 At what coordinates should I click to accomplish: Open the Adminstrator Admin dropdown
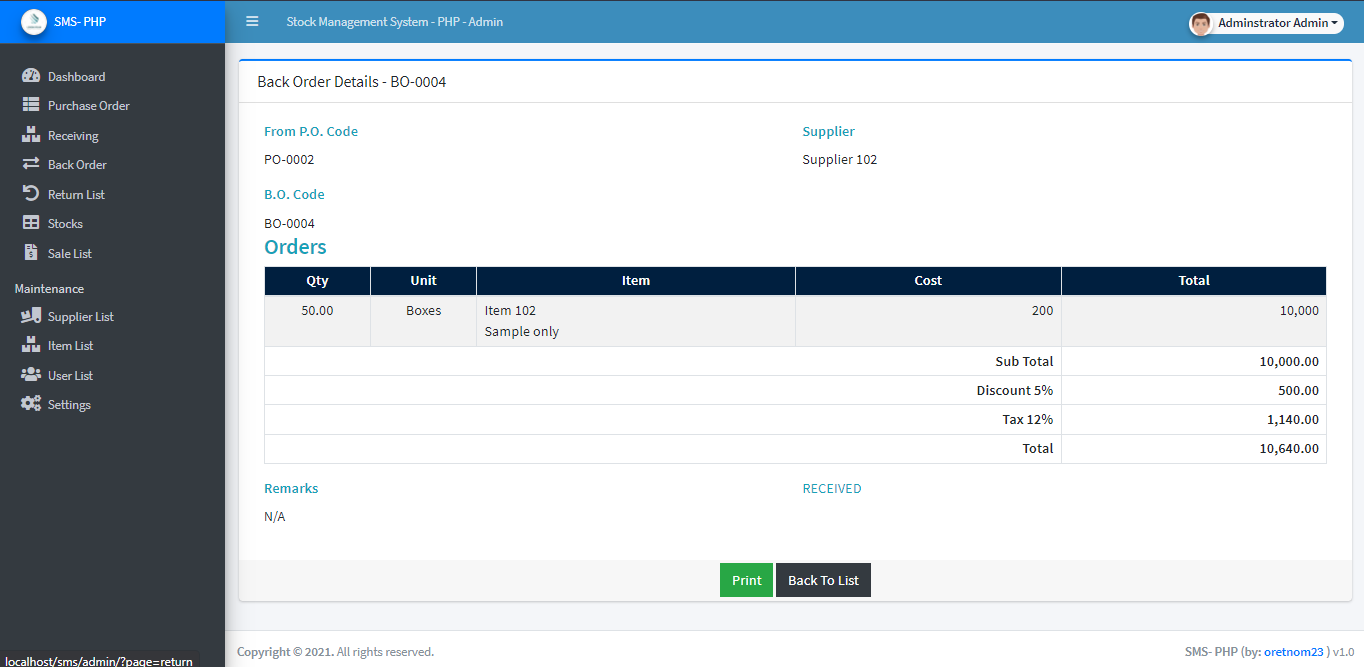[x=1266, y=23]
